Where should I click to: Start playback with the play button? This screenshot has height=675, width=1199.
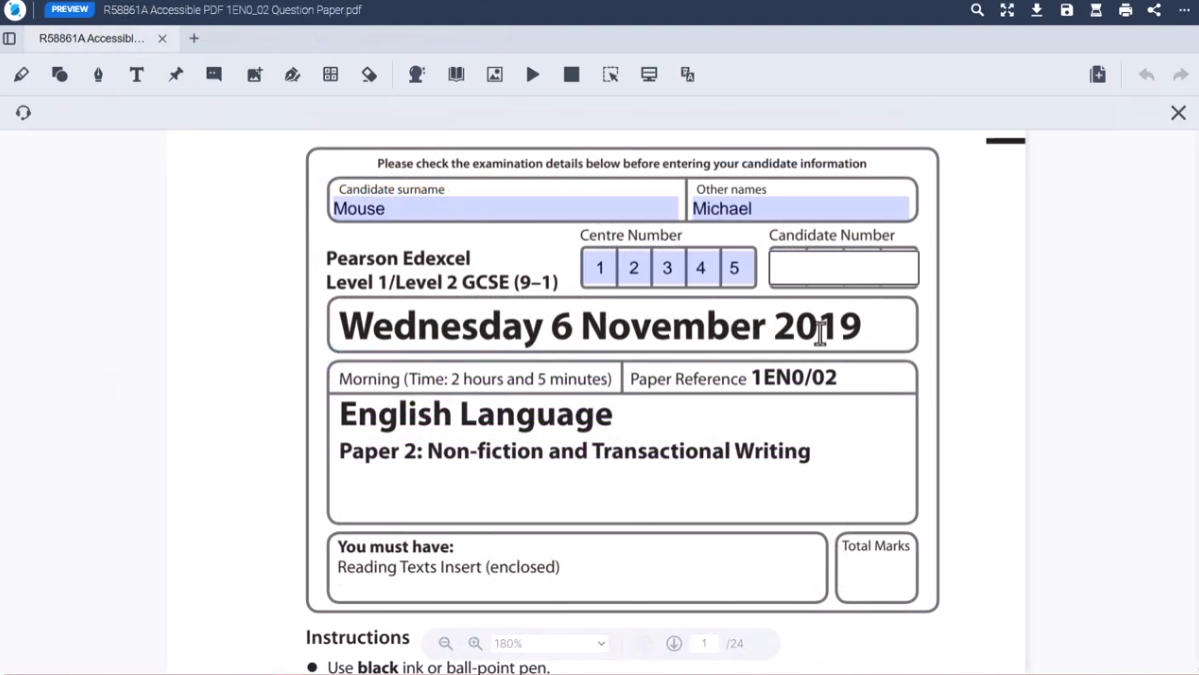533,74
